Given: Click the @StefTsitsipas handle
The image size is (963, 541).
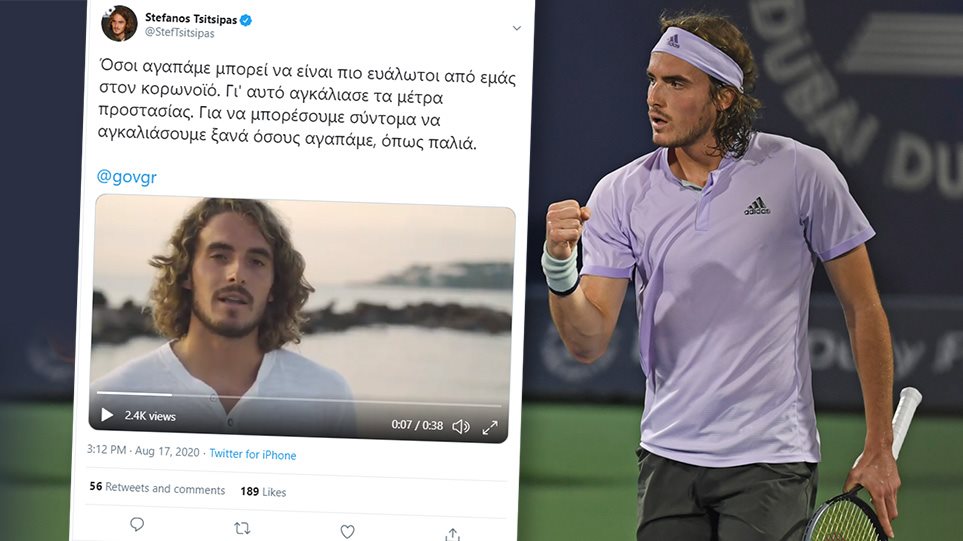Looking at the screenshot, I should click(179, 33).
